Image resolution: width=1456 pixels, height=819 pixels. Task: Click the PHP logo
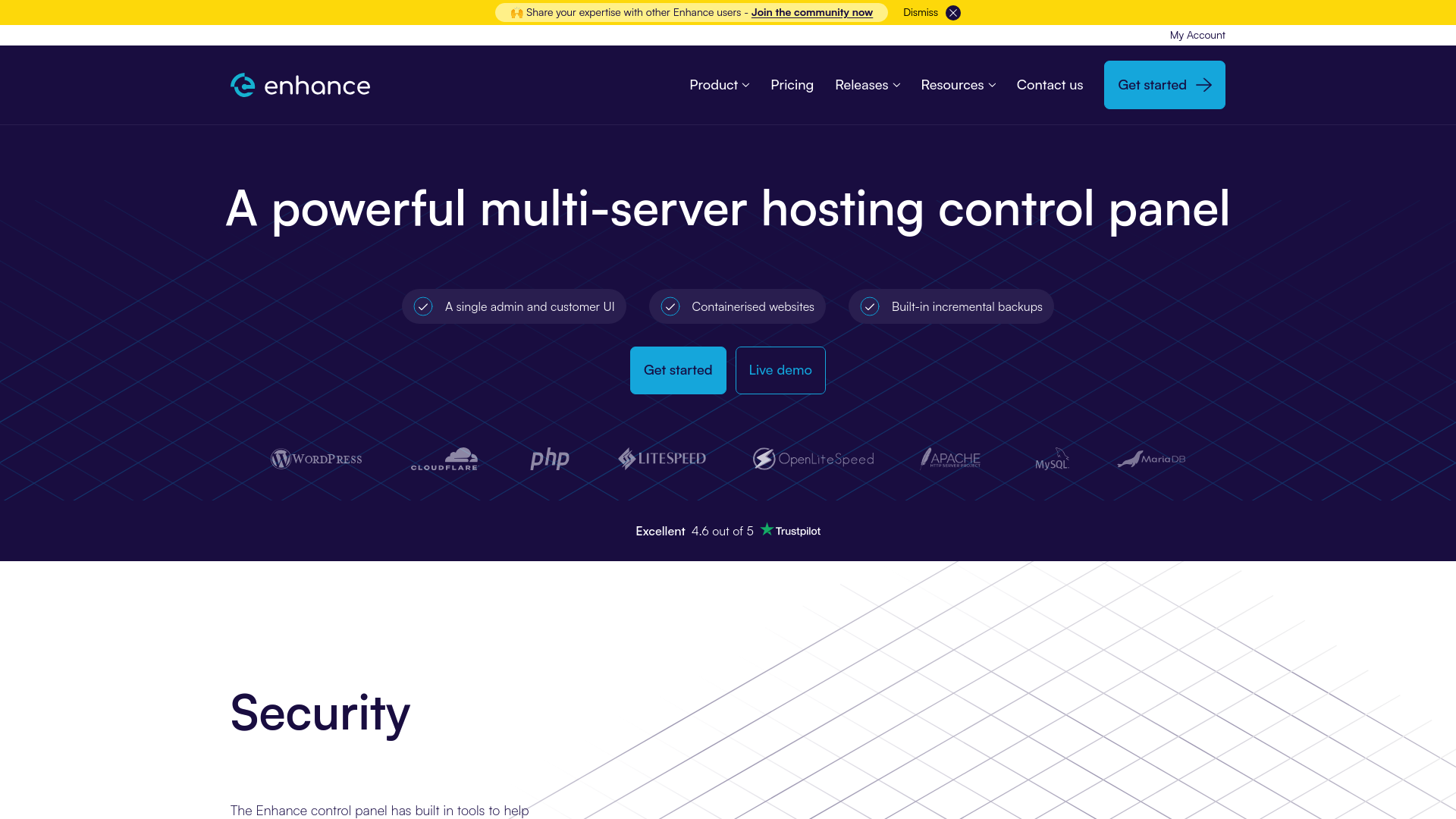[x=550, y=459]
